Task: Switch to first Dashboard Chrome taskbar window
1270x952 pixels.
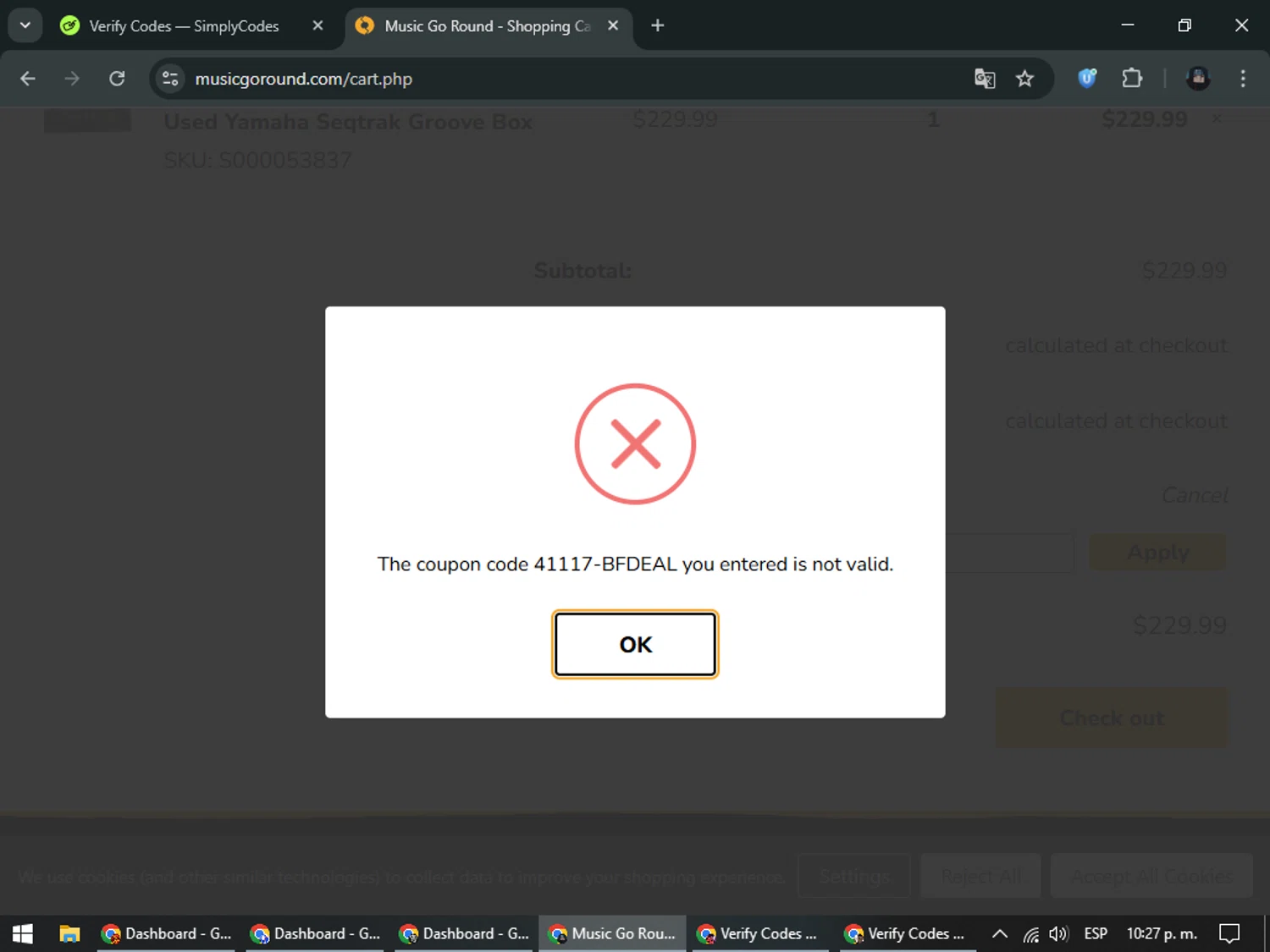Action: click(166, 933)
